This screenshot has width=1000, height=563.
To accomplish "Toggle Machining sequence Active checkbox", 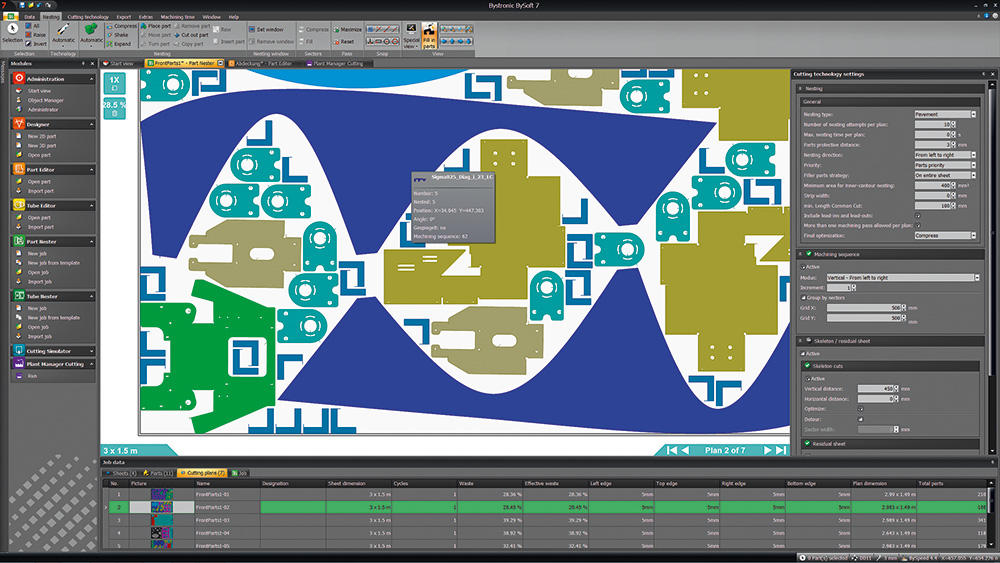I will (x=804, y=267).
